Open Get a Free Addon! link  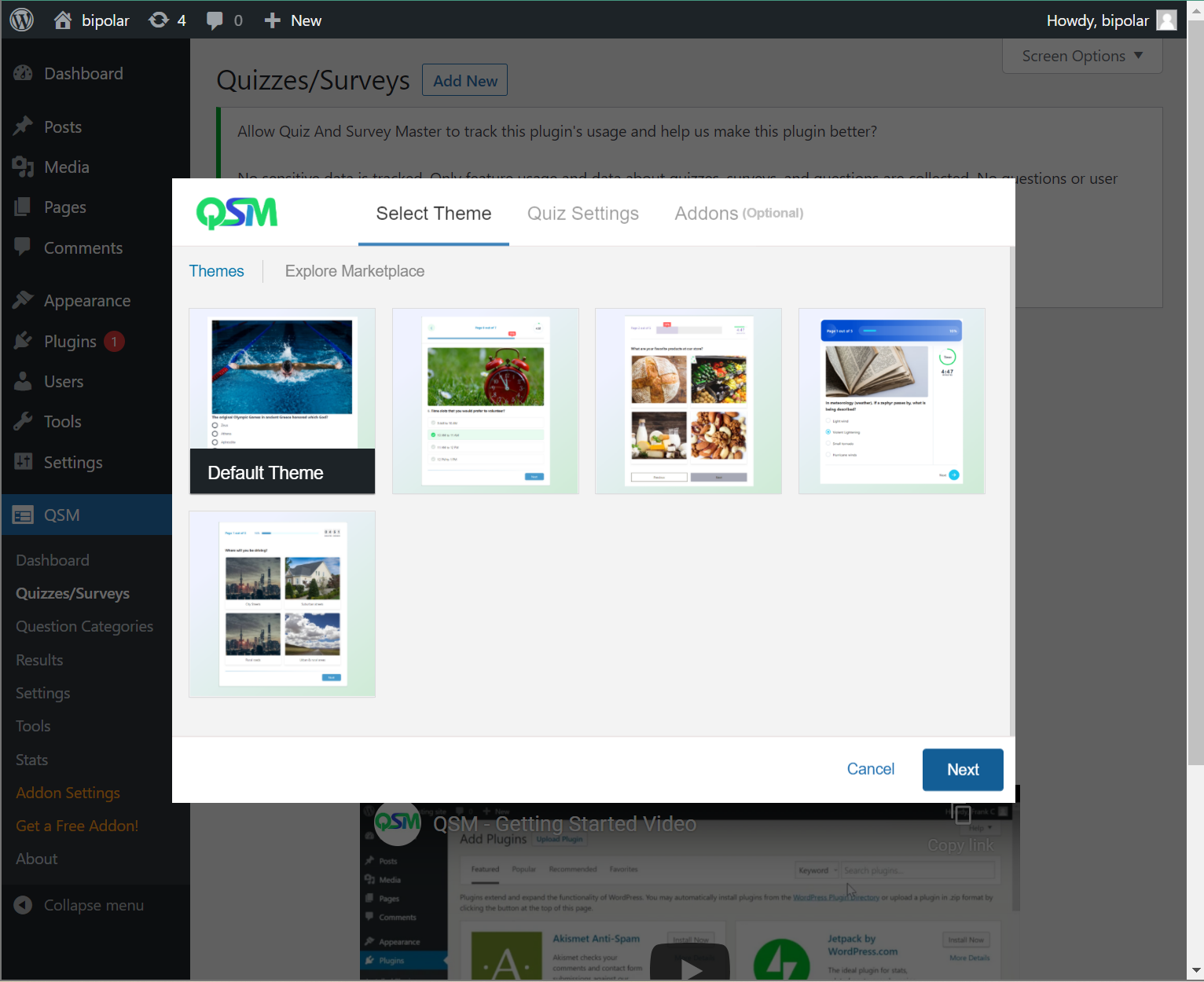point(77,826)
